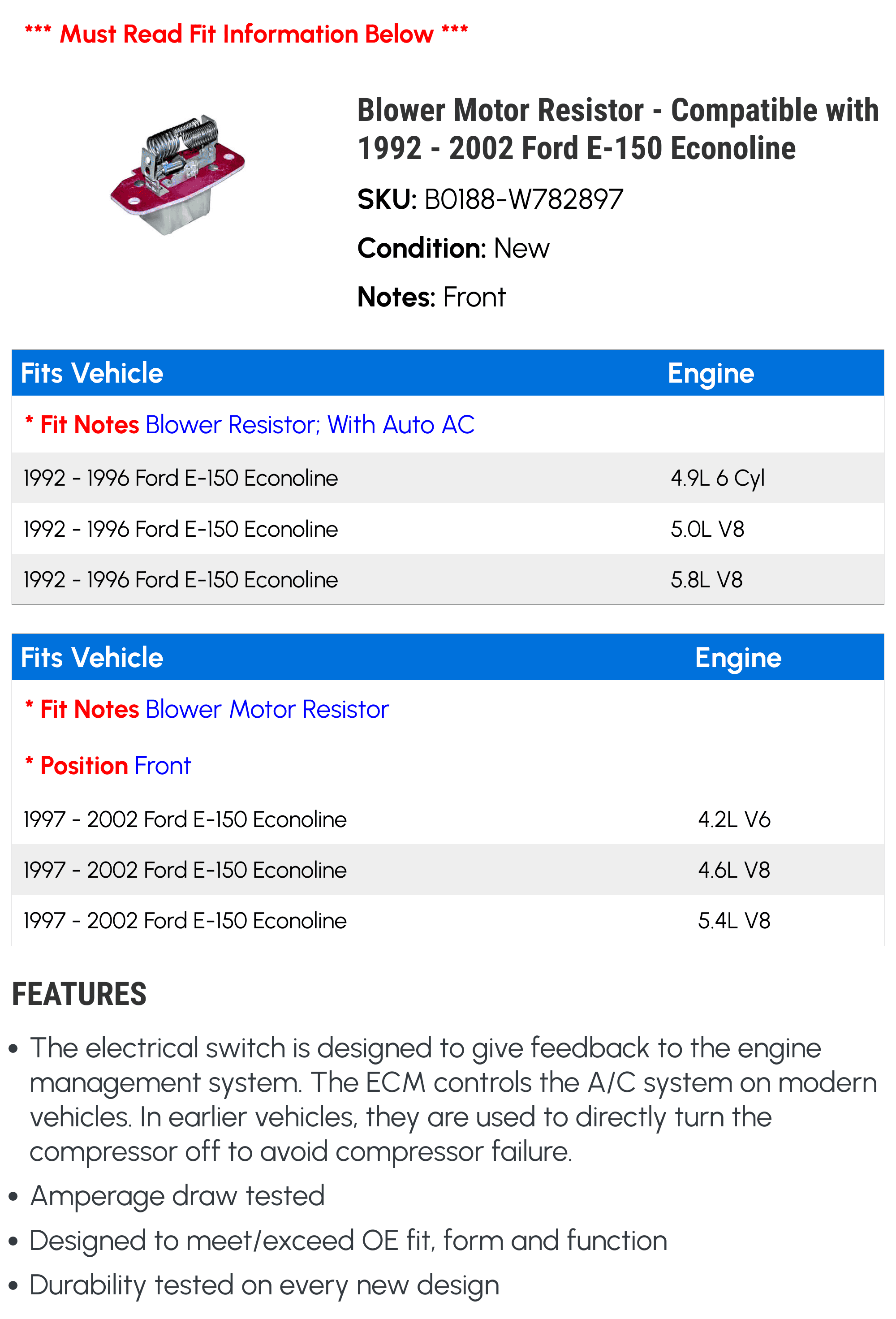Click the first Fits Vehicle table header
This screenshot has height=1319, width=896.
click(x=92, y=373)
